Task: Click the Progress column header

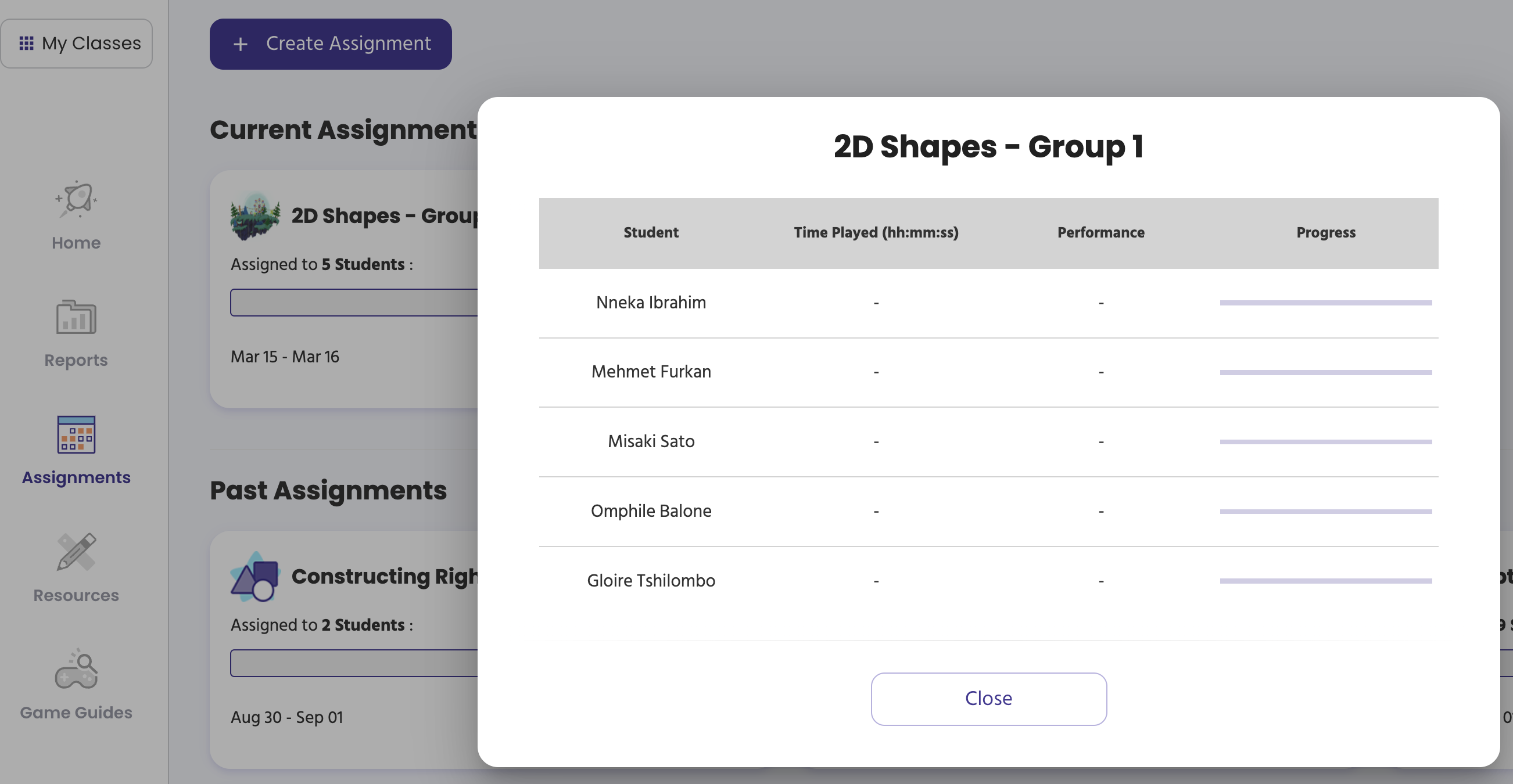Action: [1326, 232]
